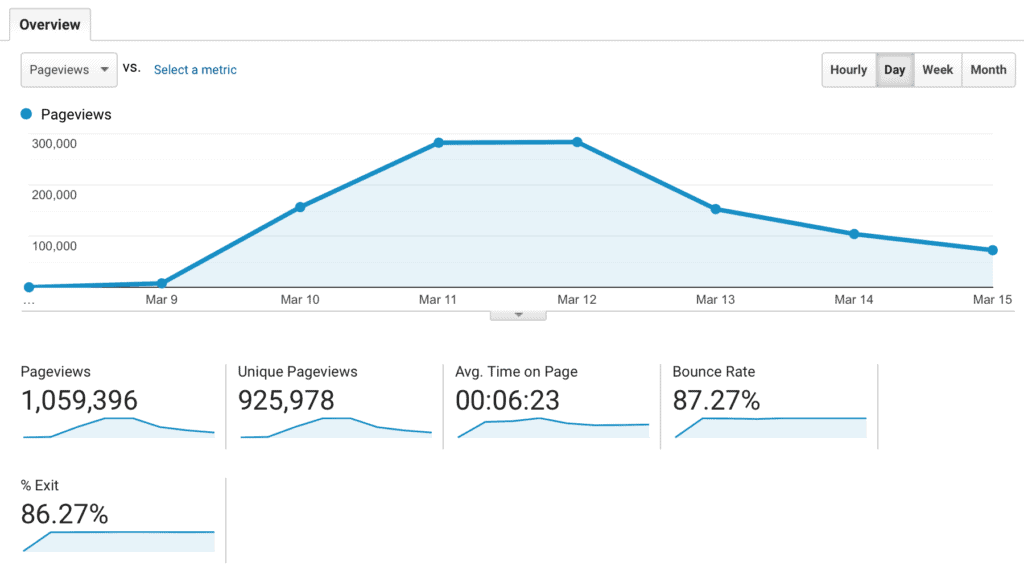
Task: Select the Avg. Time on Page sparkline
Action: 552,427
